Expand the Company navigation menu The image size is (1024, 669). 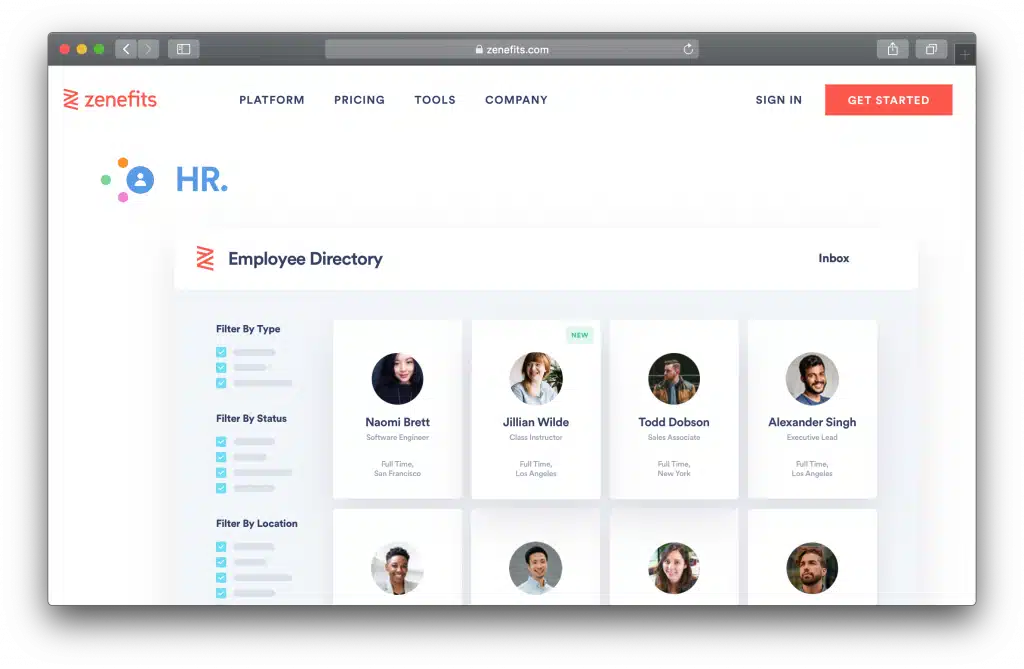[x=516, y=100]
